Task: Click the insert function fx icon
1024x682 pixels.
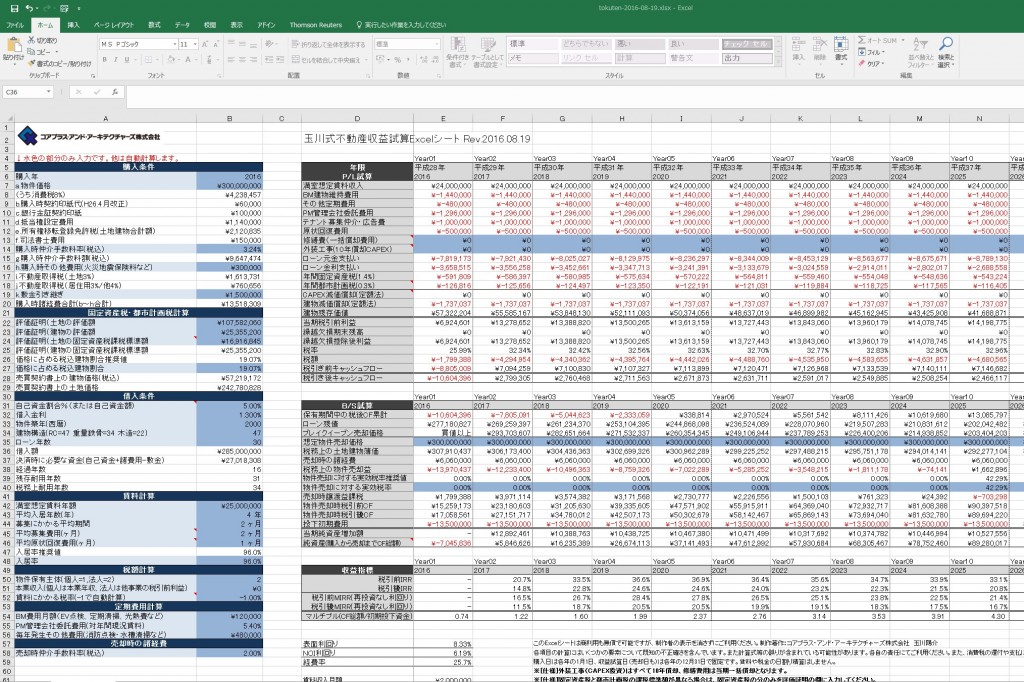Action: click(x=114, y=92)
